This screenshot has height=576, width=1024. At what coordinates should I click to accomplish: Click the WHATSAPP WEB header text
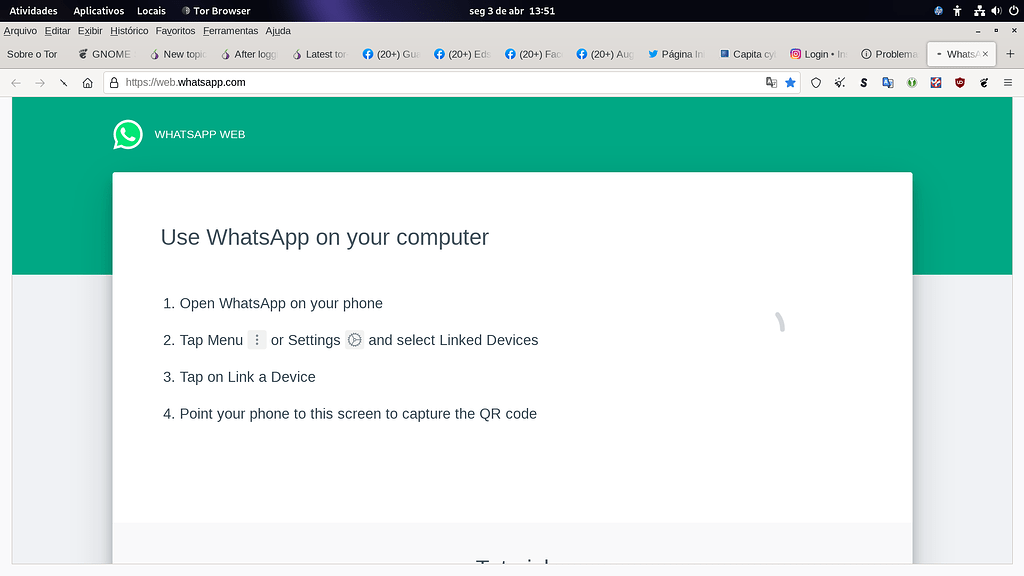click(200, 135)
